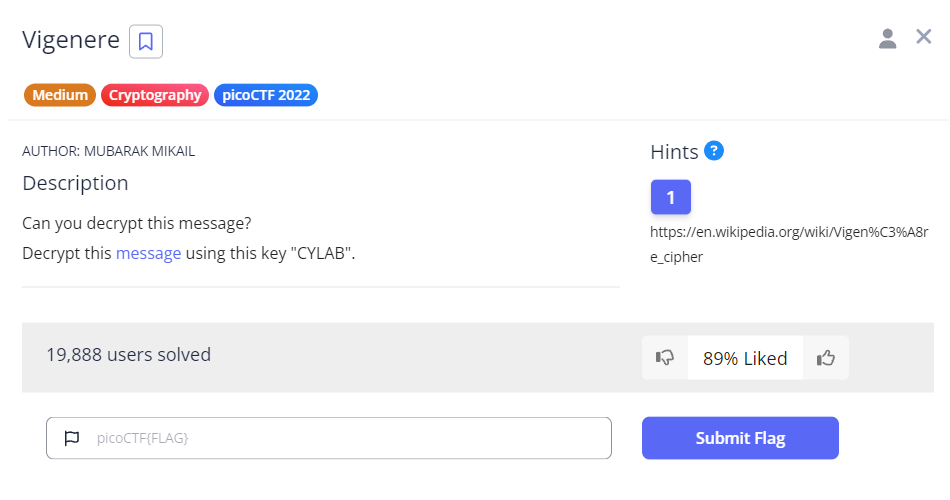This screenshot has width=950, height=500.
Task: Select the Medium difficulty tag
Action: click(x=59, y=96)
